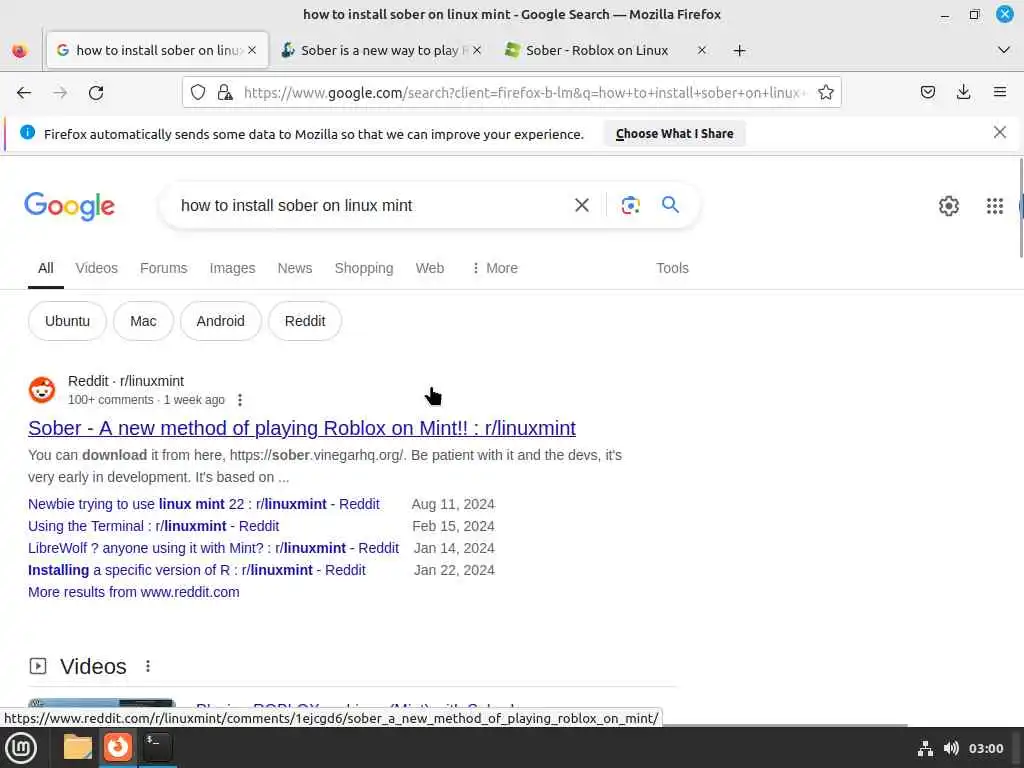The height and width of the screenshot is (768, 1024).
Task: Open the Terminal from taskbar
Action: point(157,746)
